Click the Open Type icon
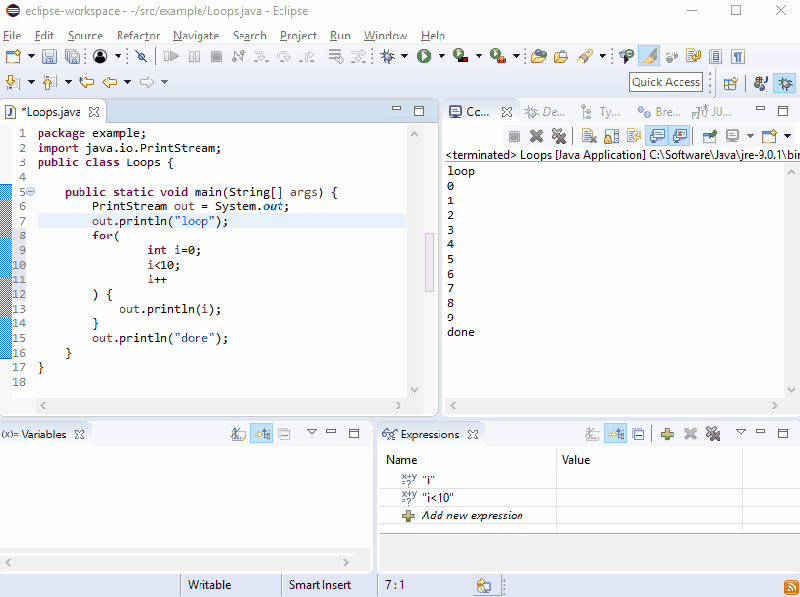The width and height of the screenshot is (800, 597). [538, 56]
